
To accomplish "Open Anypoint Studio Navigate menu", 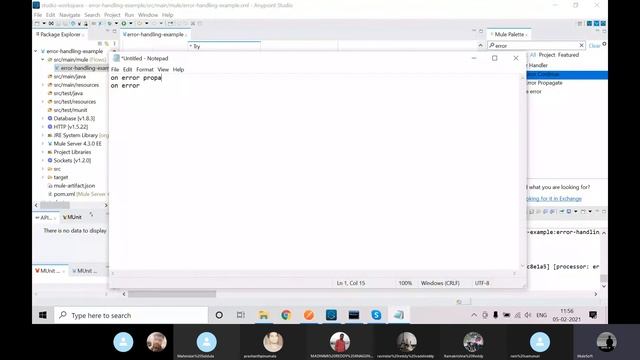I will coord(70,15).
